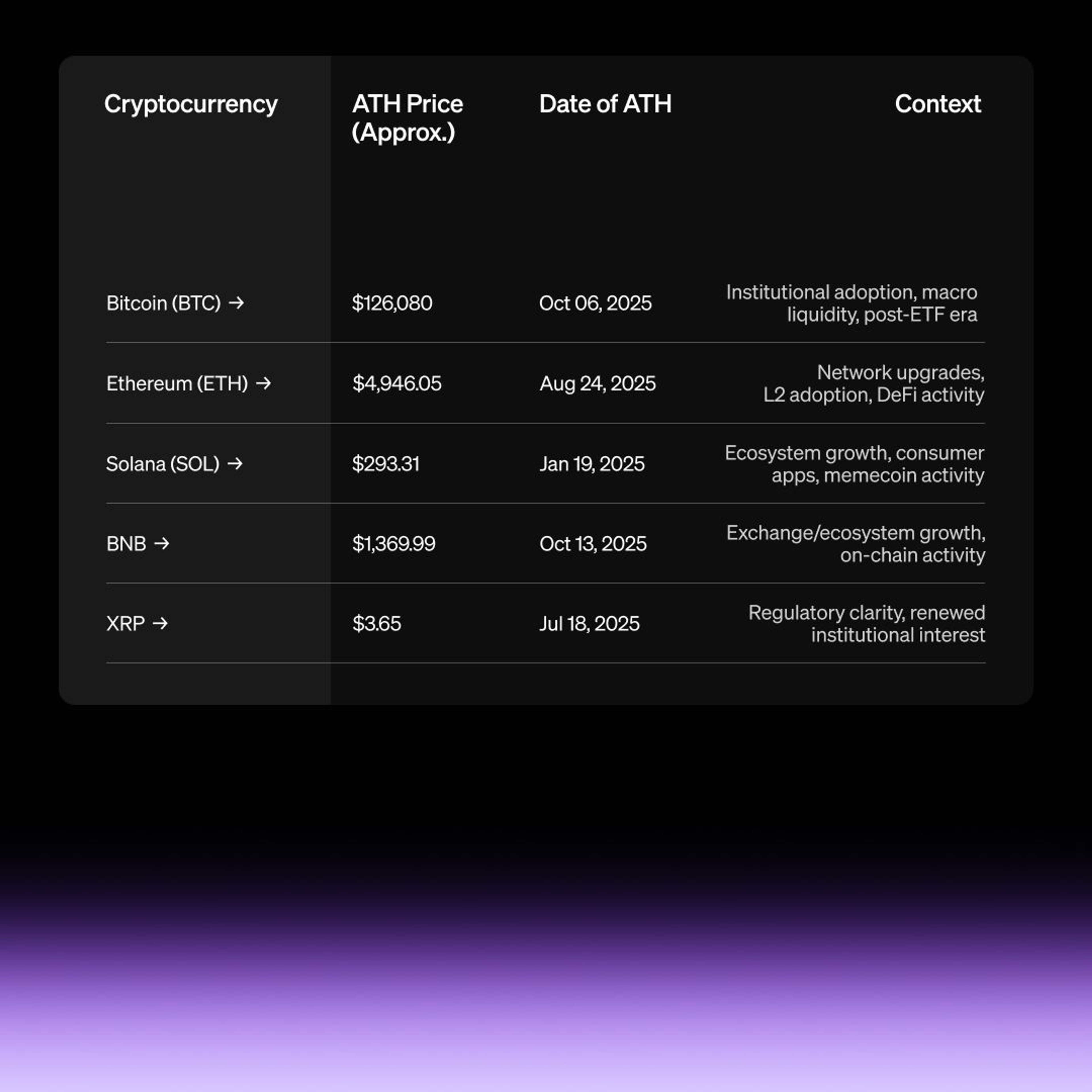Select the XRP row label
Image resolution: width=1092 pixels, height=1092 pixels.
pyautogui.click(x=125, y=623)
